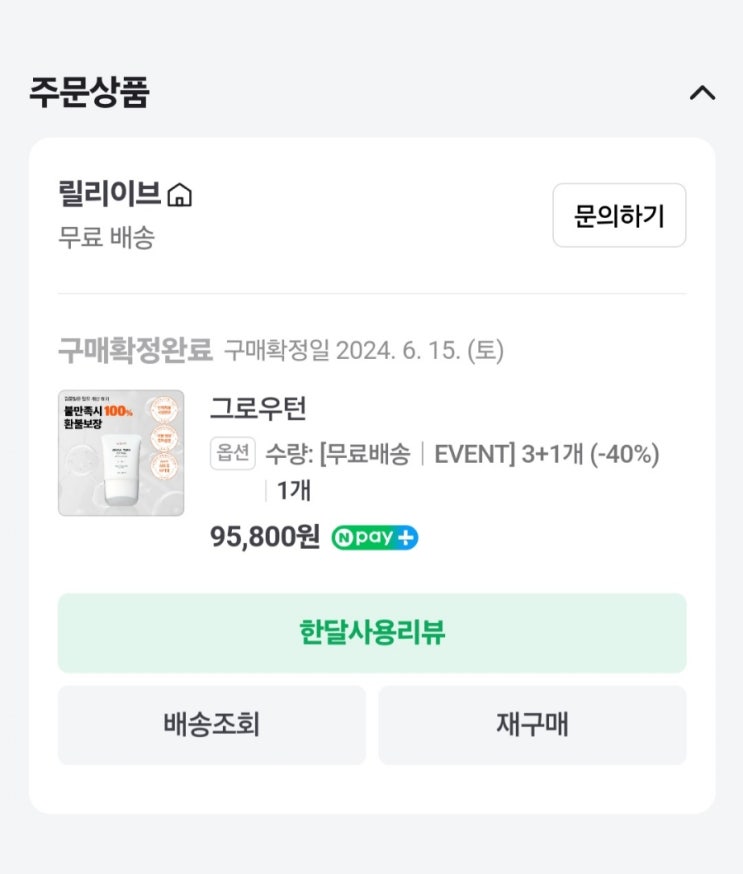
Task: Click the 무료 배송 text under store
Action: [x=106, y=238]
